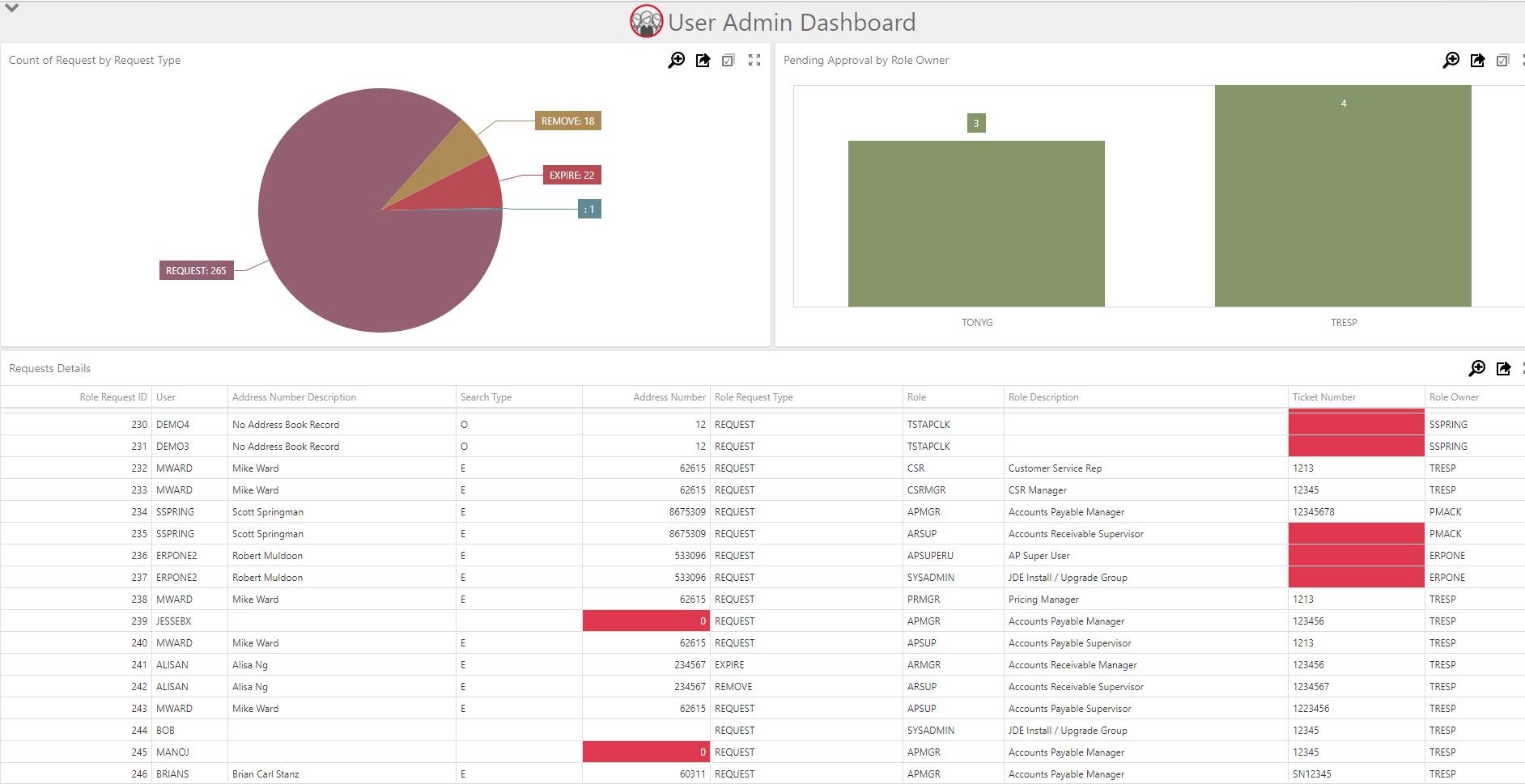Click red empty ticket cell for row 231
This screenshot has width=1525, height=784.
[1356, 446]
